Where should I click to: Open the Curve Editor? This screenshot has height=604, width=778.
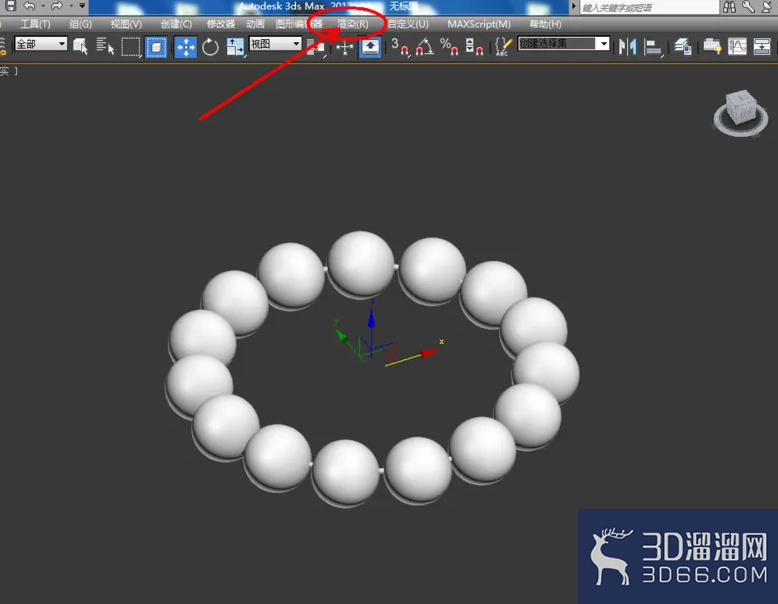(x=737, y=47)
